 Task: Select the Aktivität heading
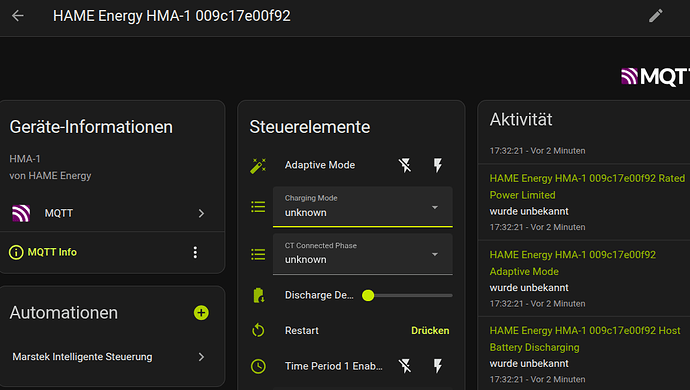pos(521,120)
